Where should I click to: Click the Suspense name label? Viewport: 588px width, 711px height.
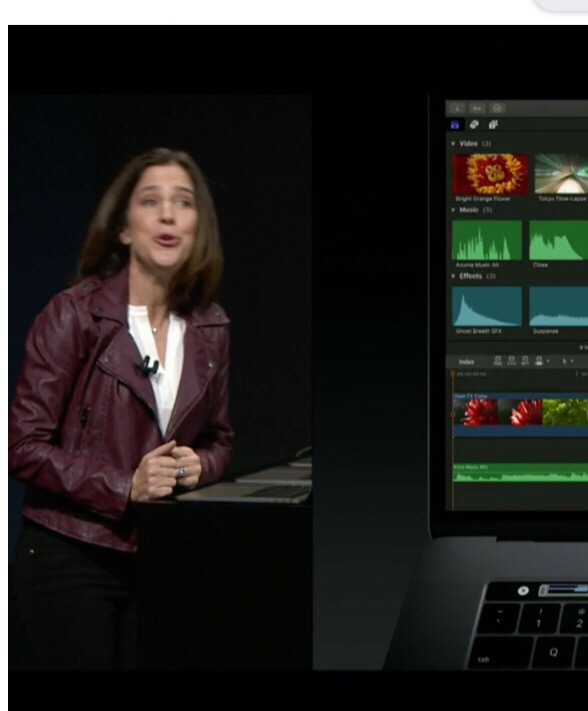[545, 331]
